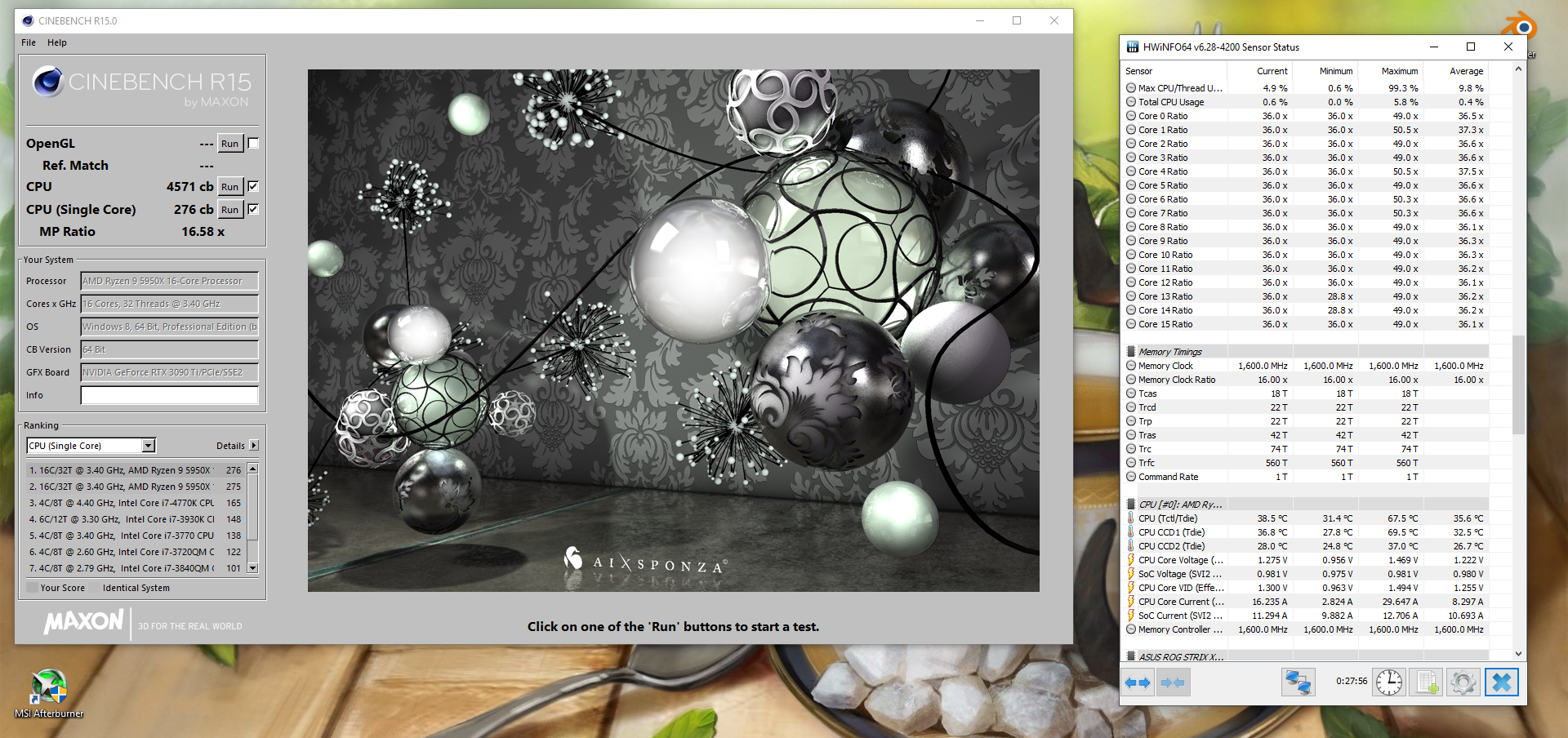The width and height of the screenshot is (1568, 738).
Task: Click the Tcas sensor icon
Action: 1131,393
